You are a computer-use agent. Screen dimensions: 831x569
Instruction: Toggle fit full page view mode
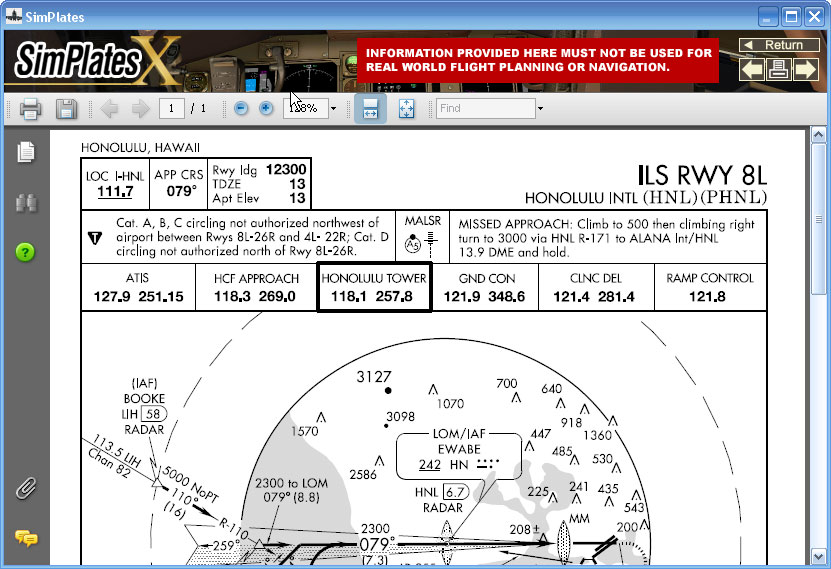(407, 109)
